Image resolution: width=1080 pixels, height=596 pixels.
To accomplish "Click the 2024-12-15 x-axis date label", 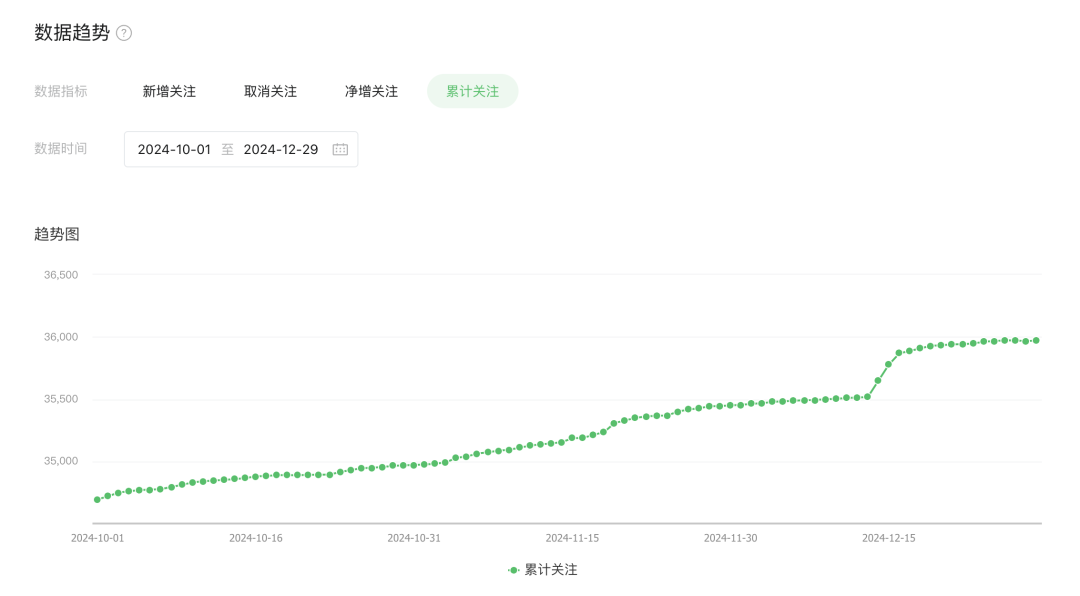I will pos(889,538).
